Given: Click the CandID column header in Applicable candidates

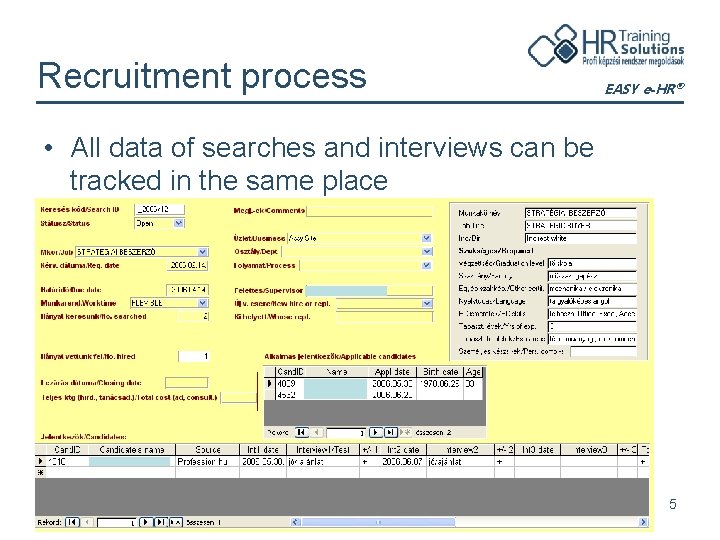Looking at the screenshot, I should pyautogui.click(x=290, y=372).
